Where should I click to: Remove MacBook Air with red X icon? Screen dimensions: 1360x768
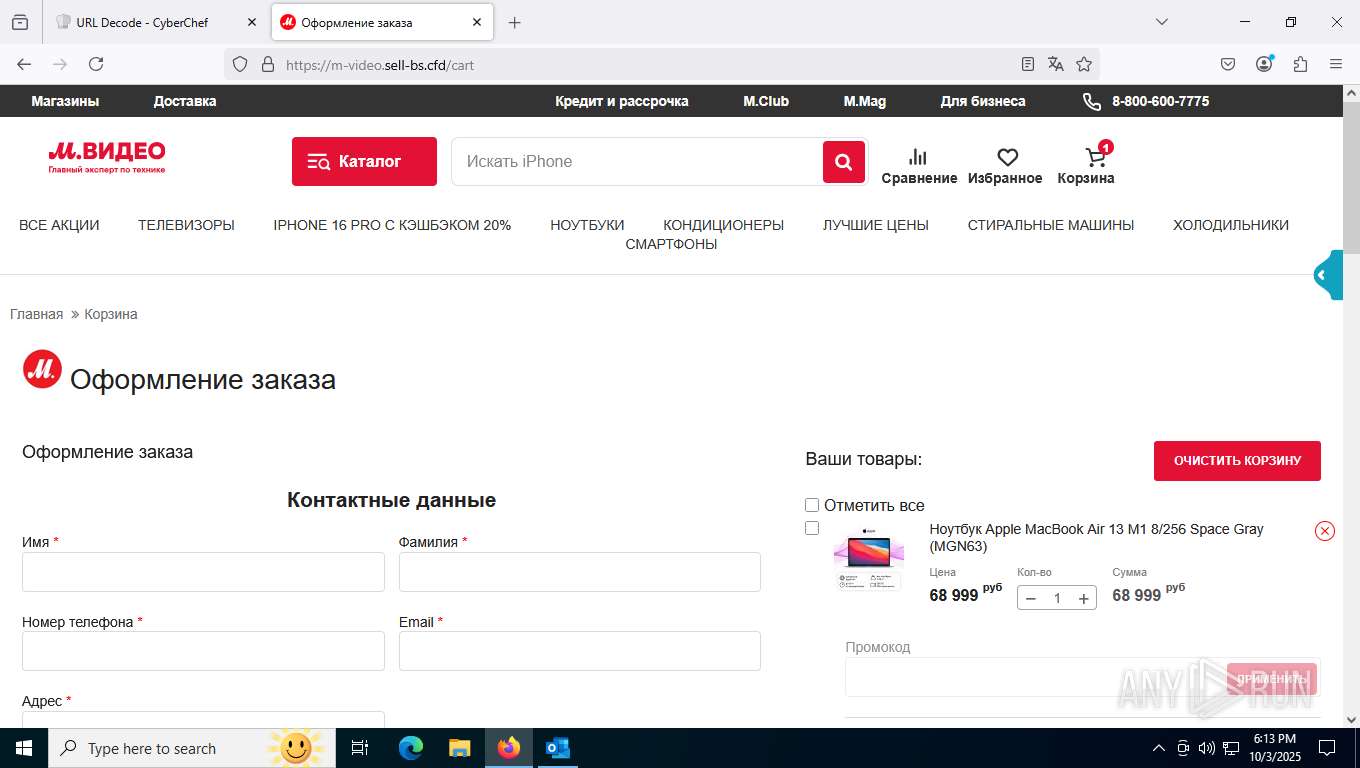tap(1325, 531)
